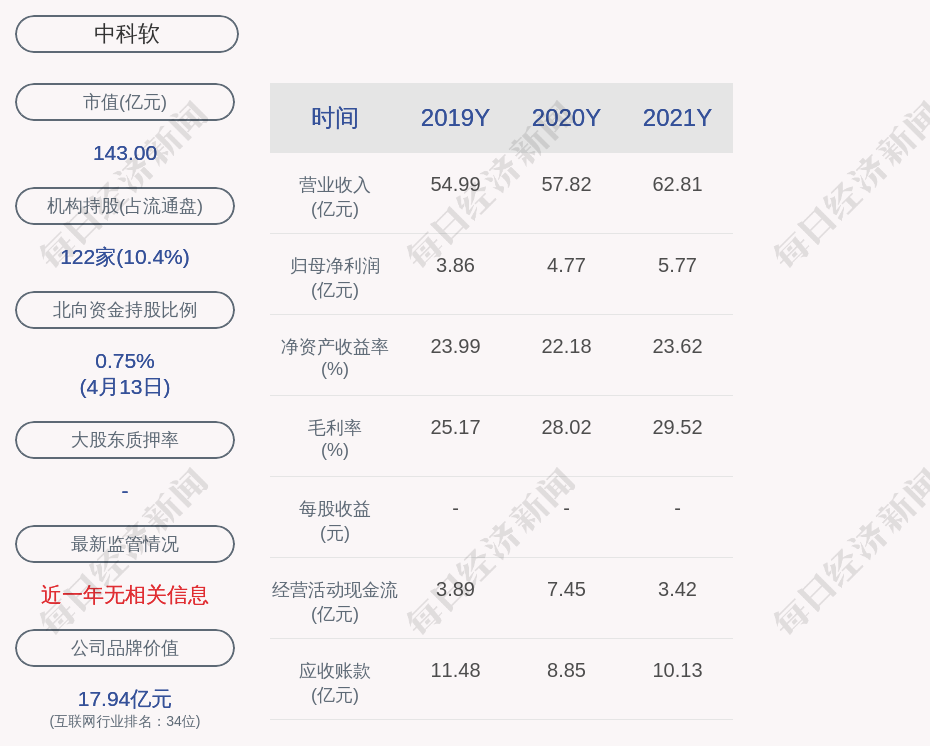Click the 经营活动现金流(亿元) row label
Viewport: 930px width, 746px height.
coord(335,602)
